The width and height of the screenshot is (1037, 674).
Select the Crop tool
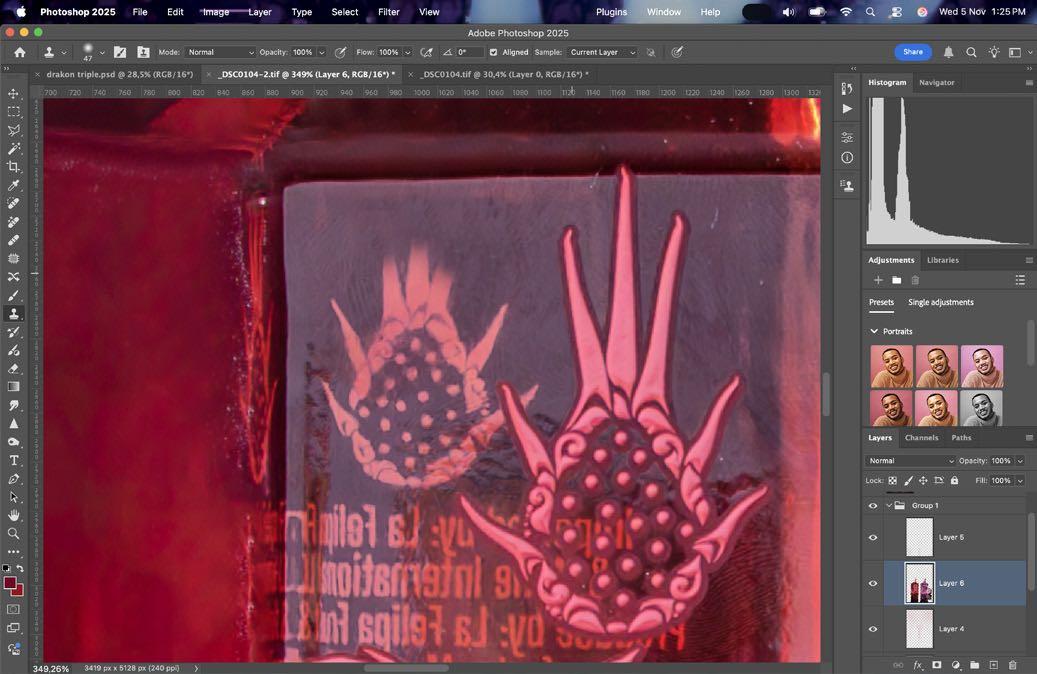click(x=13, y=167)
